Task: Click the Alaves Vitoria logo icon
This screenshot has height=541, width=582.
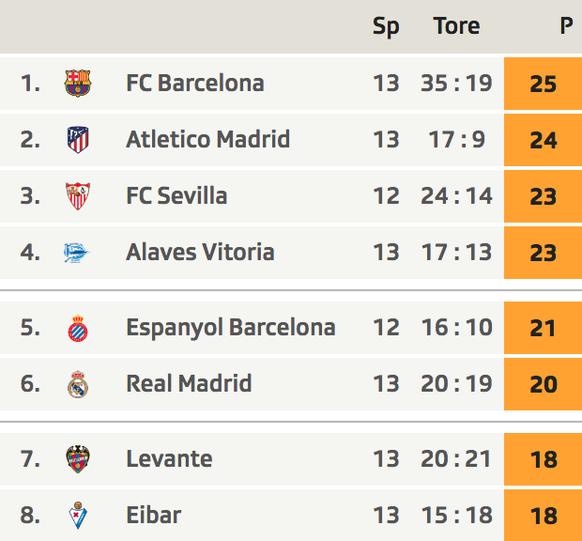Action: 77,253
